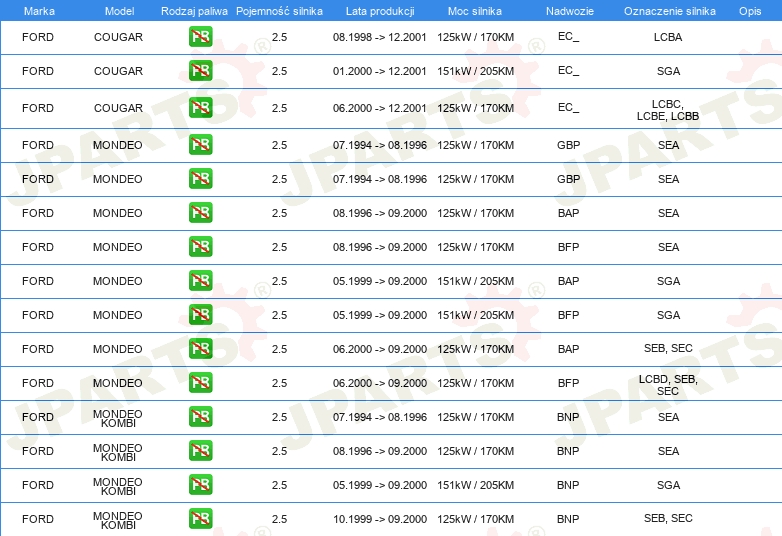Click the Rodzaj paliwa column header
This screenshot has width=782, height=536.
click(194, 11)
